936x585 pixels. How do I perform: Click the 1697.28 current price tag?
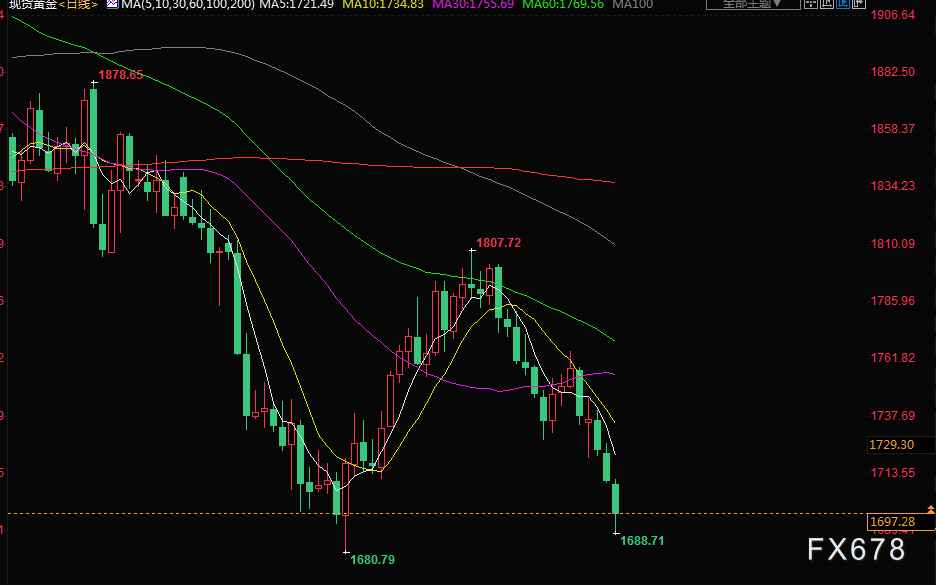pyautogui.click(x=893, y=521)
